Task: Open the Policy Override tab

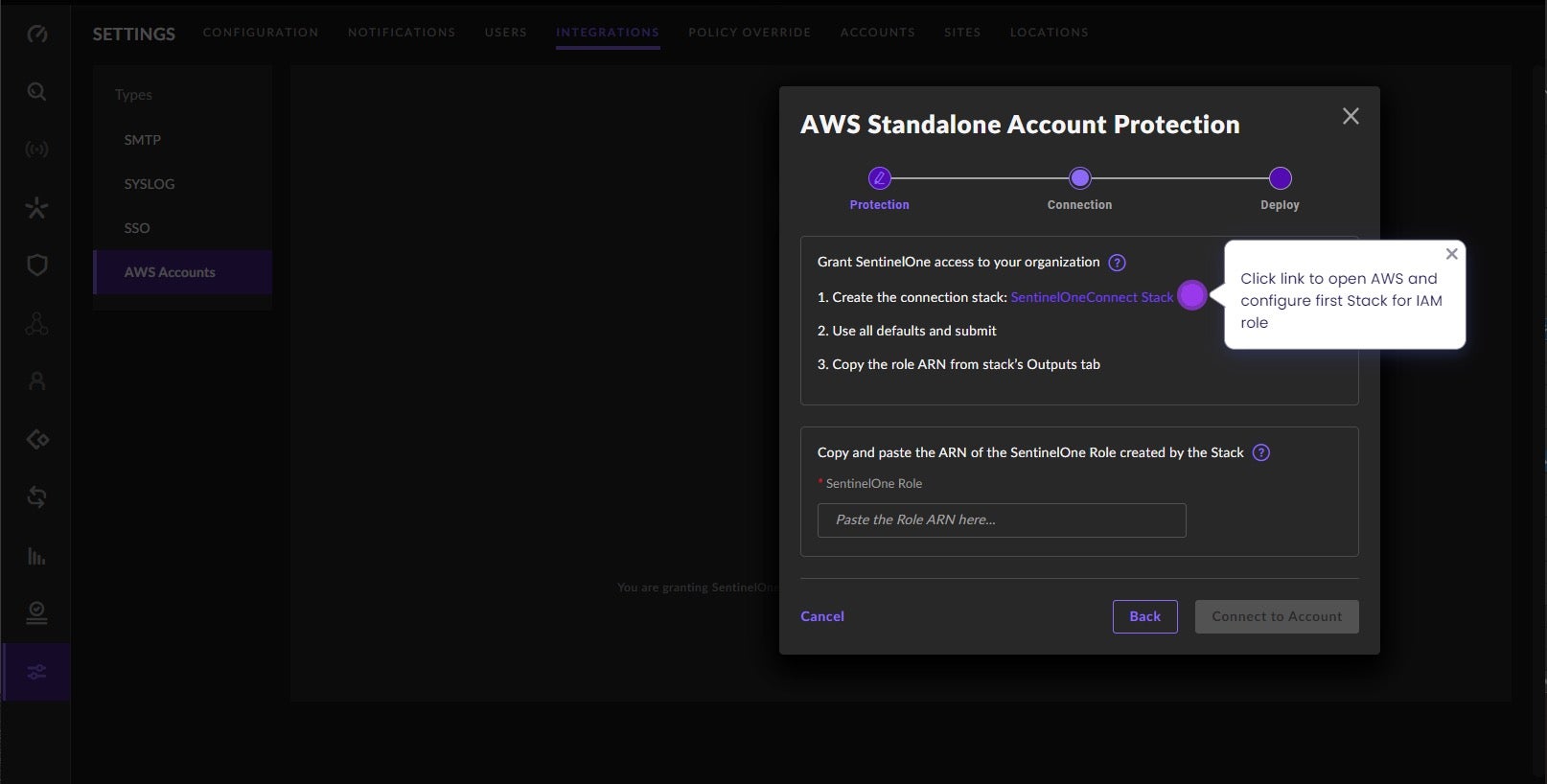Action: pyautogui.click(x=750, y=33)
